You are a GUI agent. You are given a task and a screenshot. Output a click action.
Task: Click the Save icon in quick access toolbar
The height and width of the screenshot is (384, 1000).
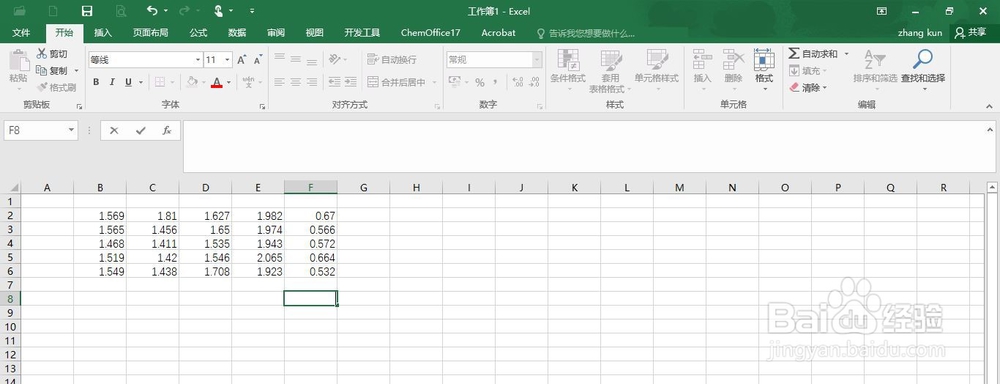point(87,11)
